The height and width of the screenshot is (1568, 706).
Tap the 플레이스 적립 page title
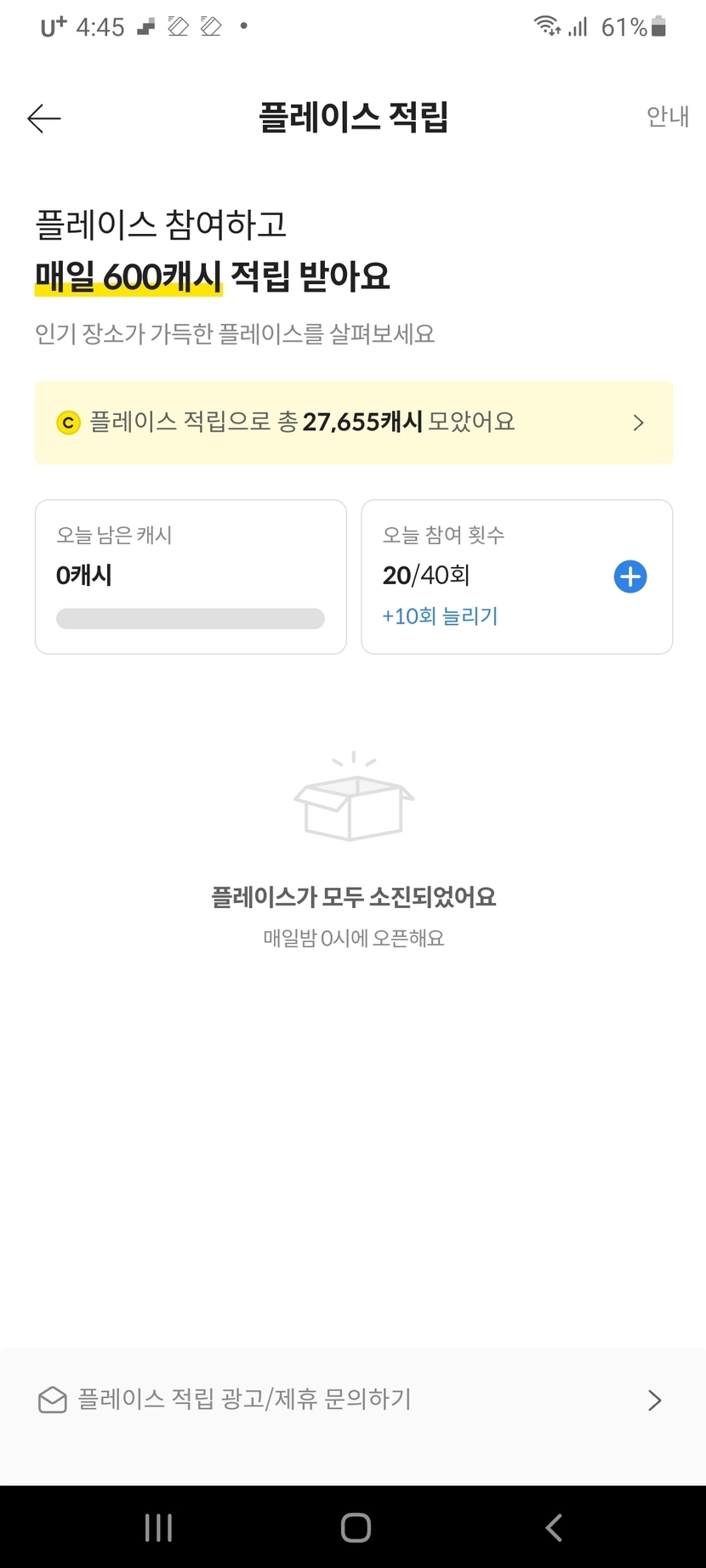(353, 117)
